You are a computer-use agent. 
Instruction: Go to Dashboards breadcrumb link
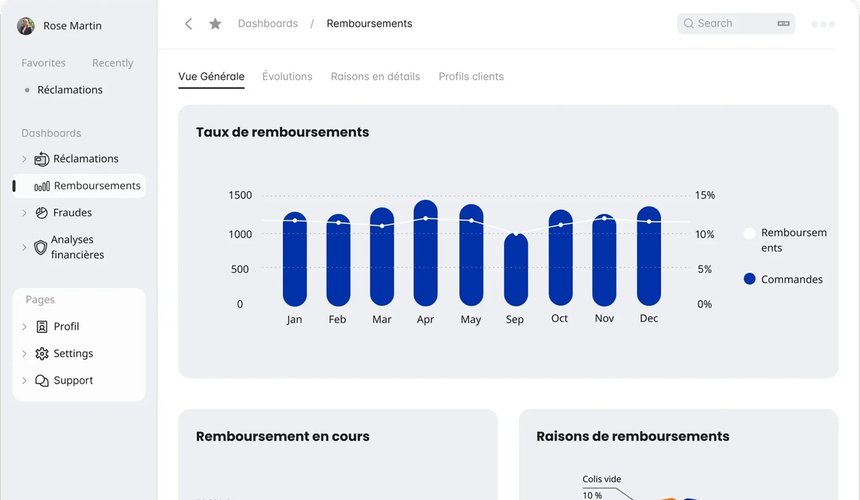pos(267,24)
